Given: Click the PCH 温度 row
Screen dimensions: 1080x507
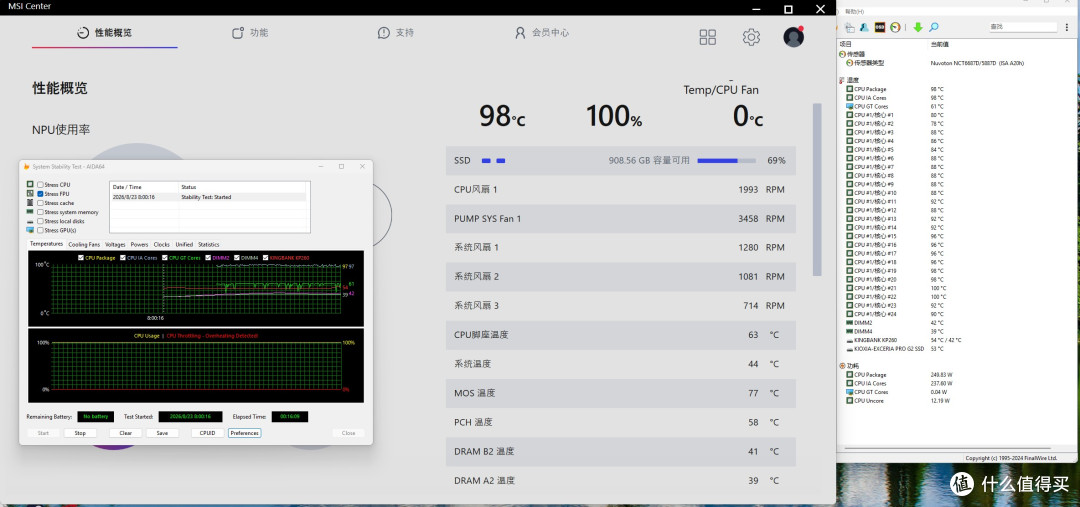Looking at the screenshot, I should pyautogui.click(x=621, y=422).
